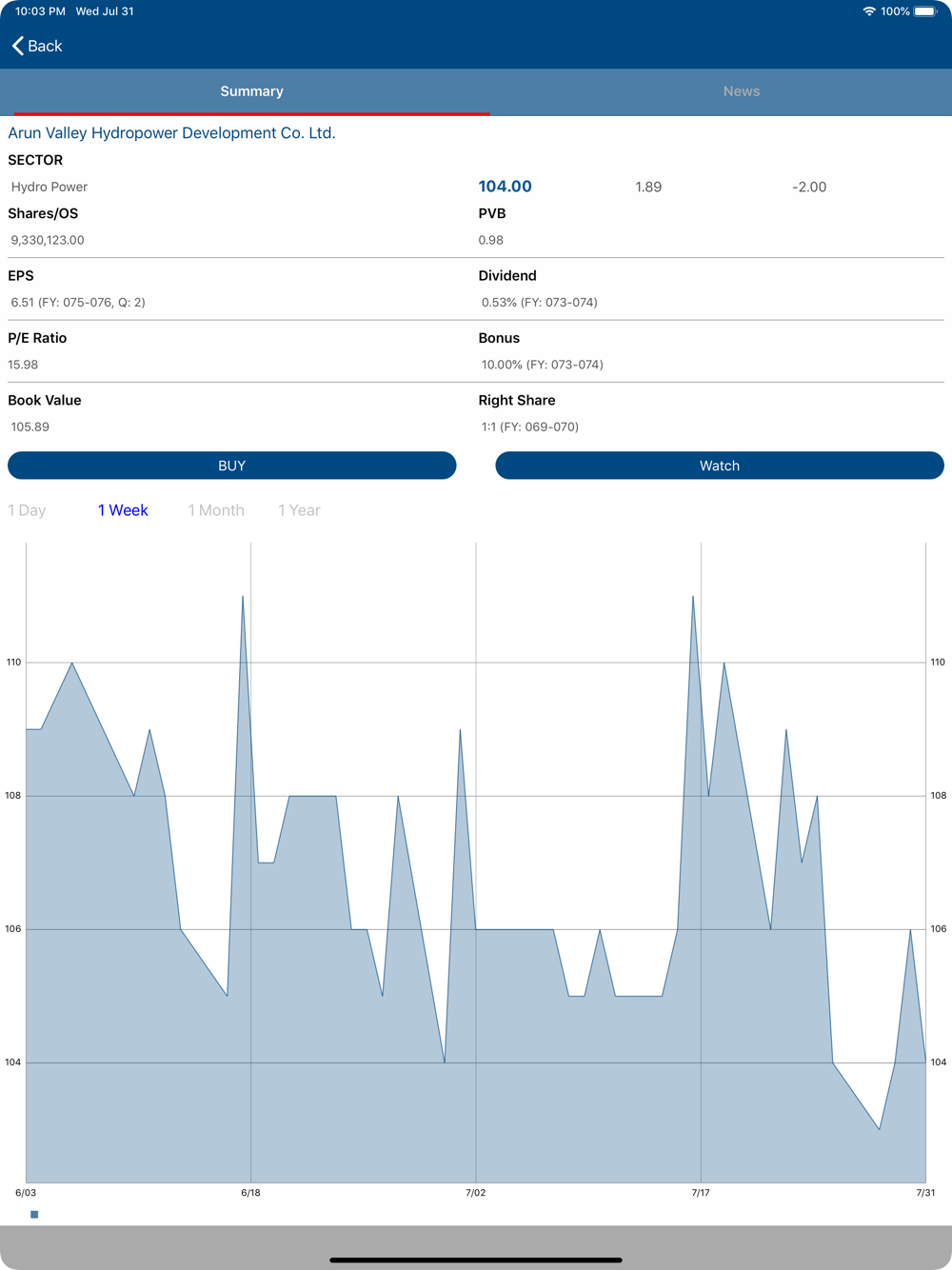Tap the EPS value 6.51
The image size is (952, 1270).
[x=78, y=303]
